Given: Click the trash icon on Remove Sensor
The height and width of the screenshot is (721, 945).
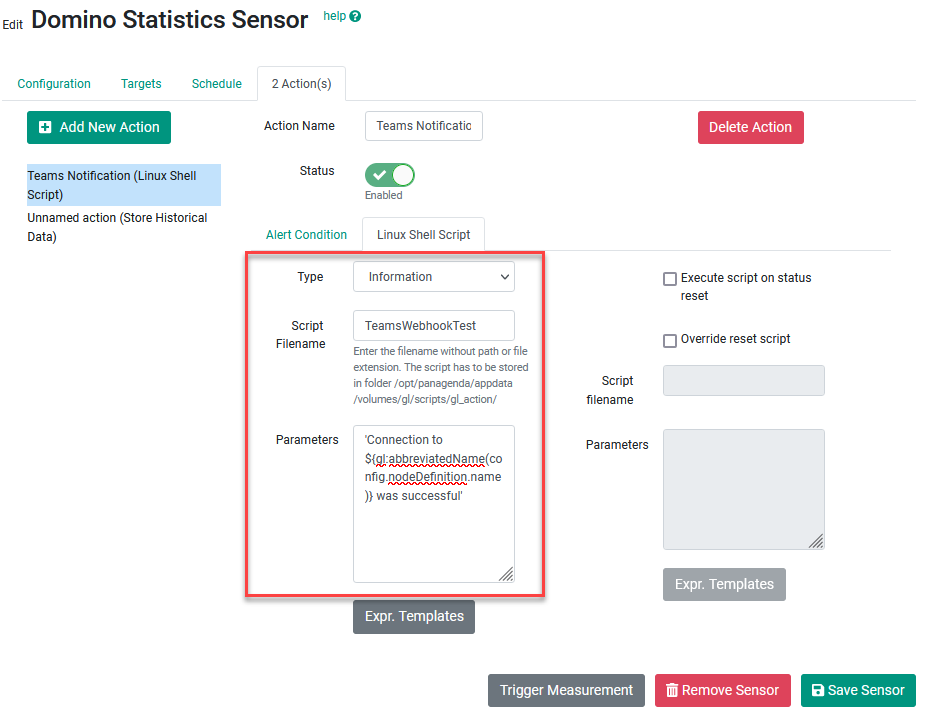Looking at the screenshot, I should click(x=672, y=690).
